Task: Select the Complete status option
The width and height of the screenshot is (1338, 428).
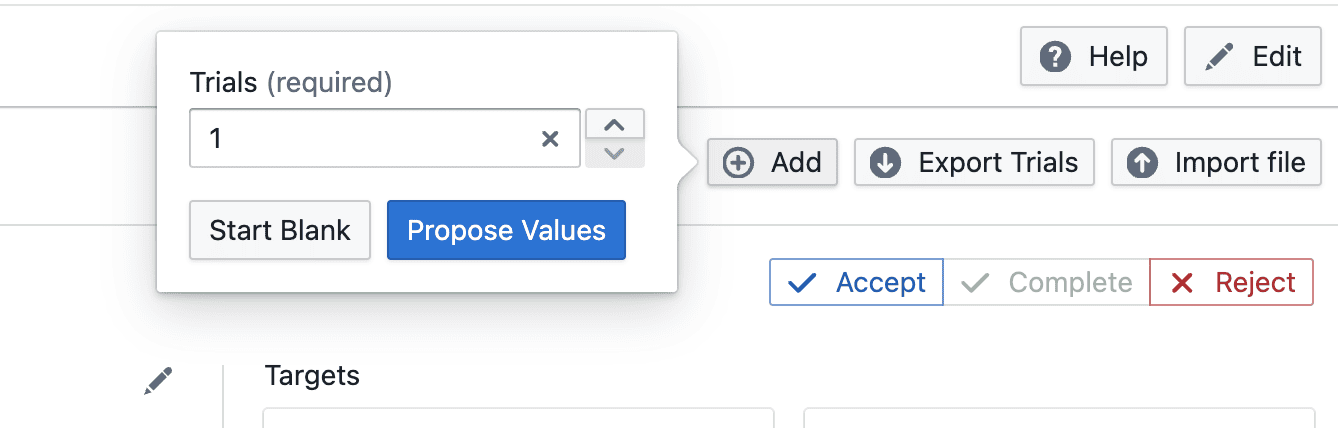Action: [1046, 283]
